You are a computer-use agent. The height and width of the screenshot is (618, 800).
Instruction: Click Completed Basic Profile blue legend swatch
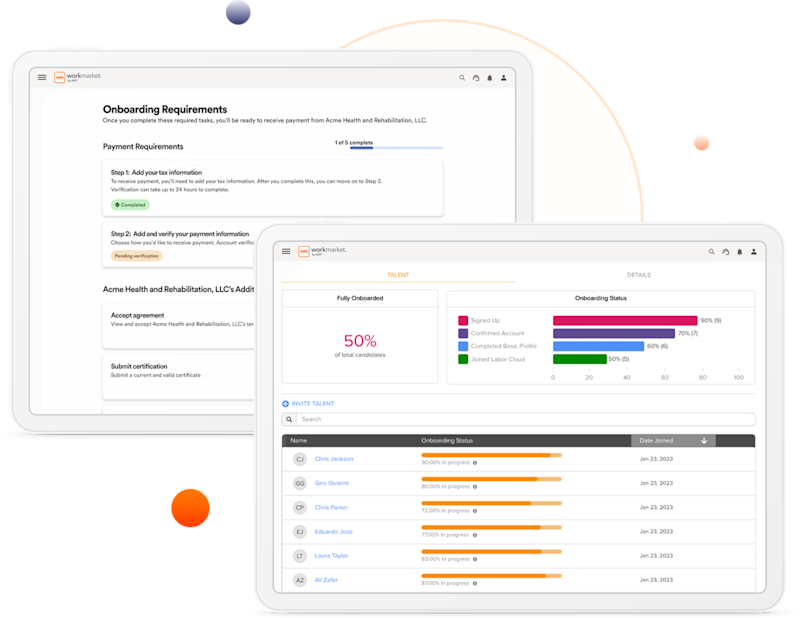(x=463, y=346)
